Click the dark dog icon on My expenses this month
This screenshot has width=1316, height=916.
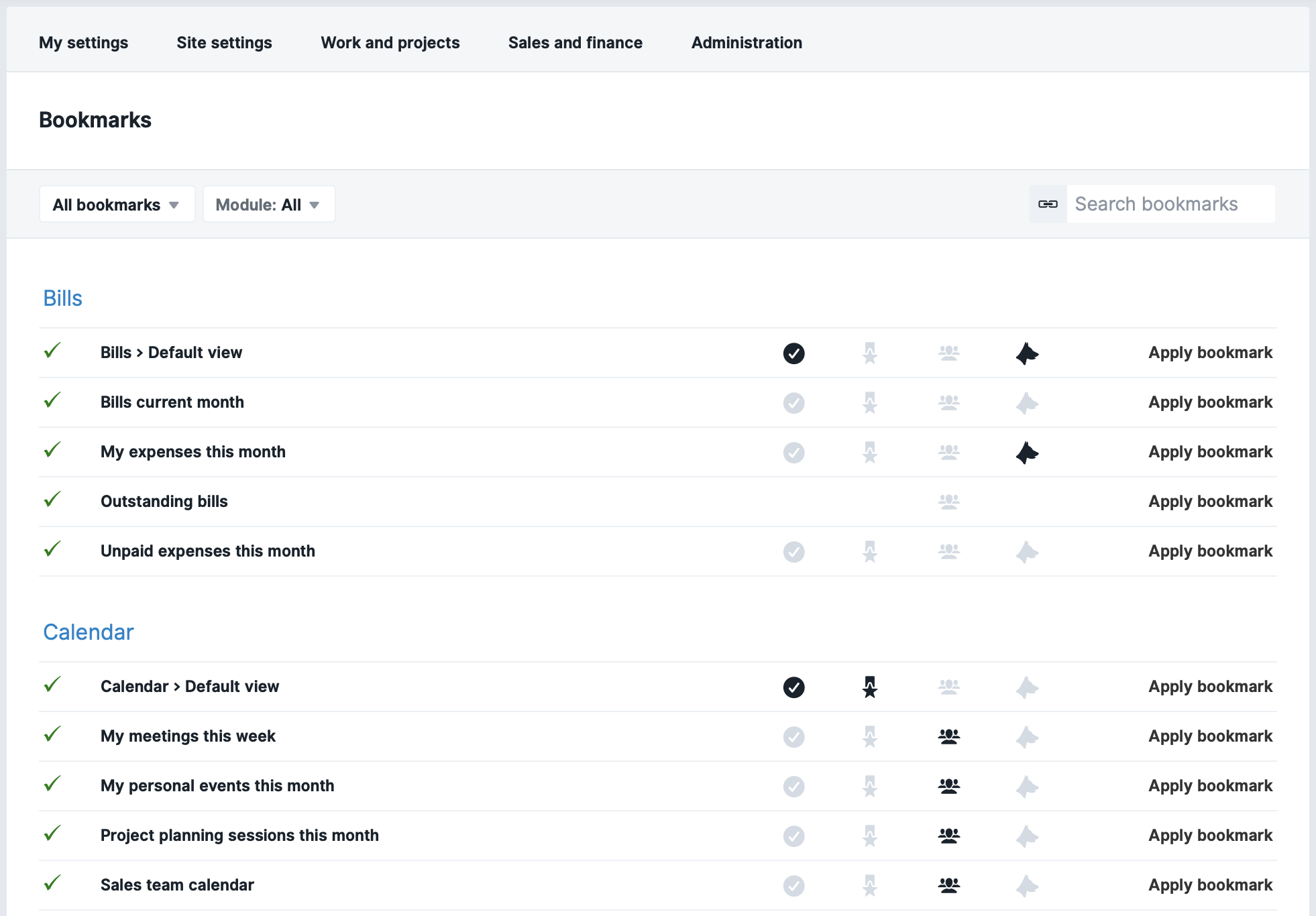pos(1027,452)
